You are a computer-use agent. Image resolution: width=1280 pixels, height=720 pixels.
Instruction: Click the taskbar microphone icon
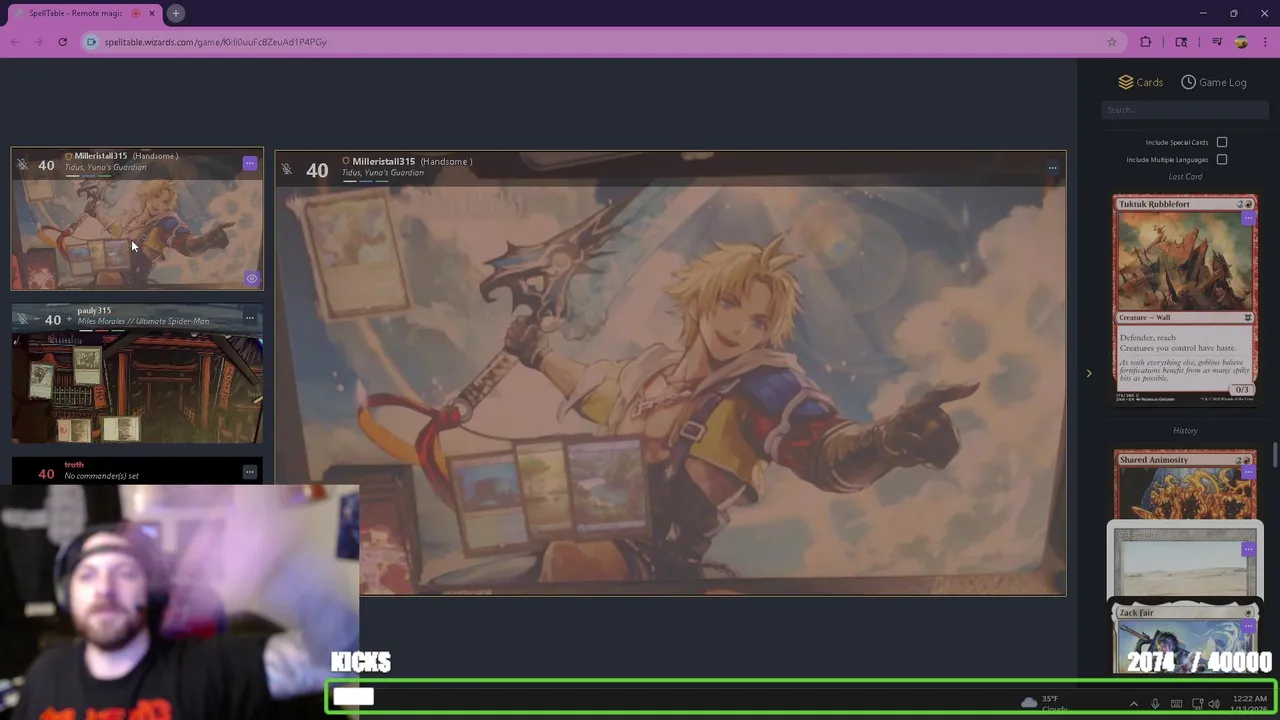coord(1155,704)
